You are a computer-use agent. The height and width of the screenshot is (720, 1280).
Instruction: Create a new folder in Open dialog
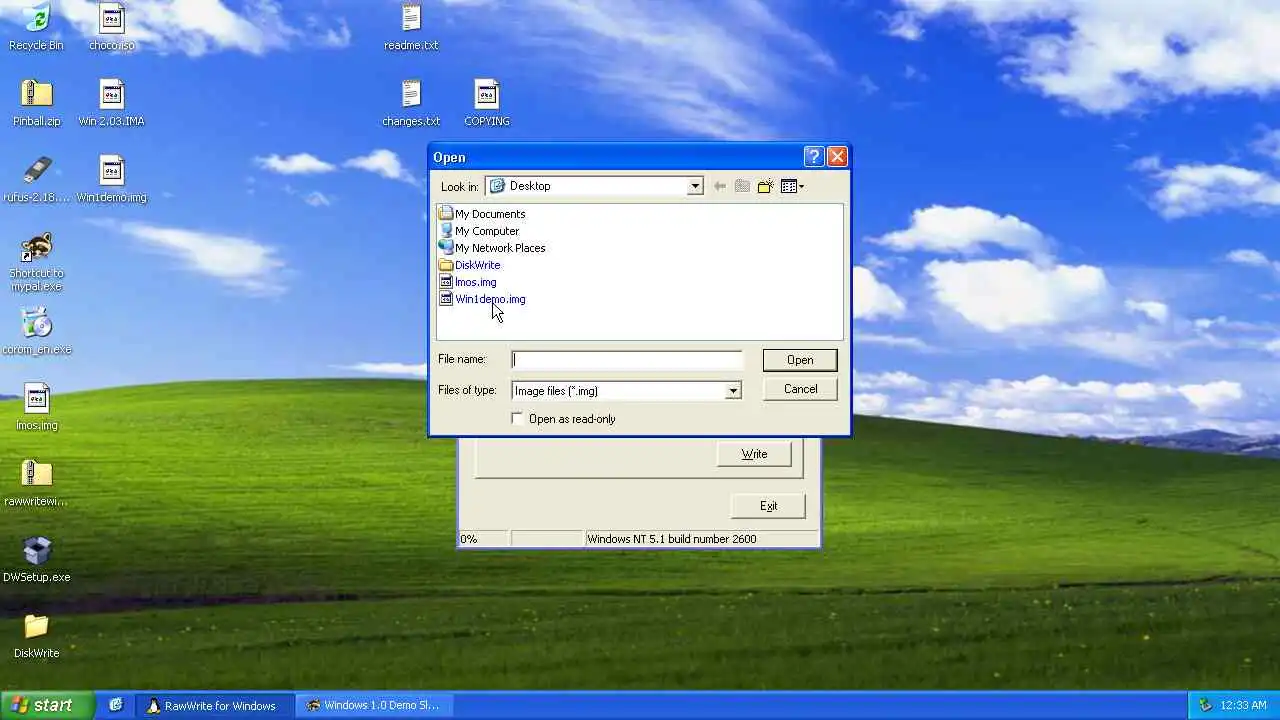[766, 186]
